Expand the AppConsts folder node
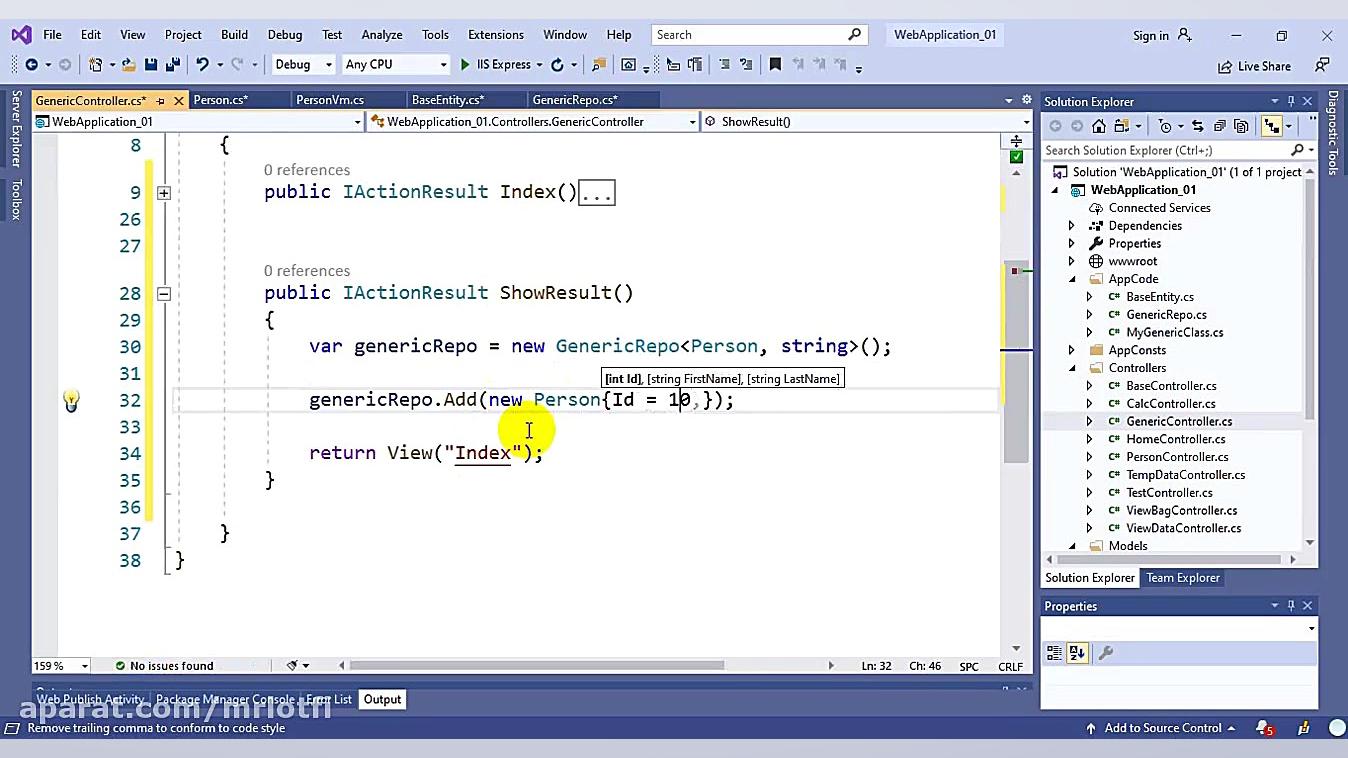This screenshot has height=758, width=1348. coord(1072,350)
